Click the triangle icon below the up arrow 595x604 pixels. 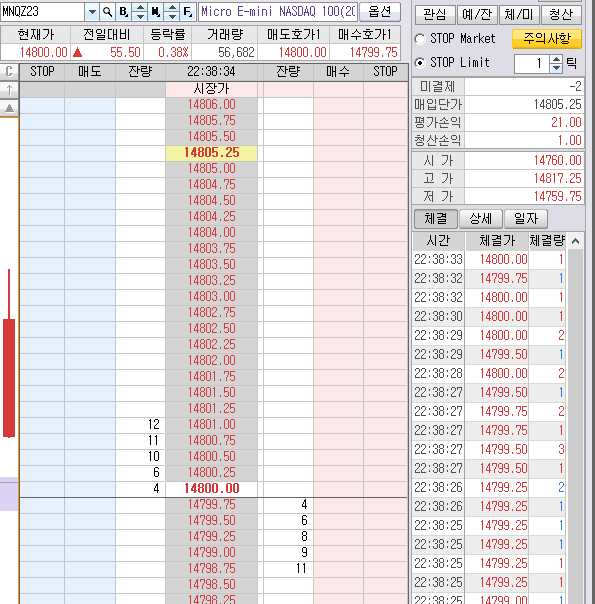pyautogui.click(x=9, y=108)
